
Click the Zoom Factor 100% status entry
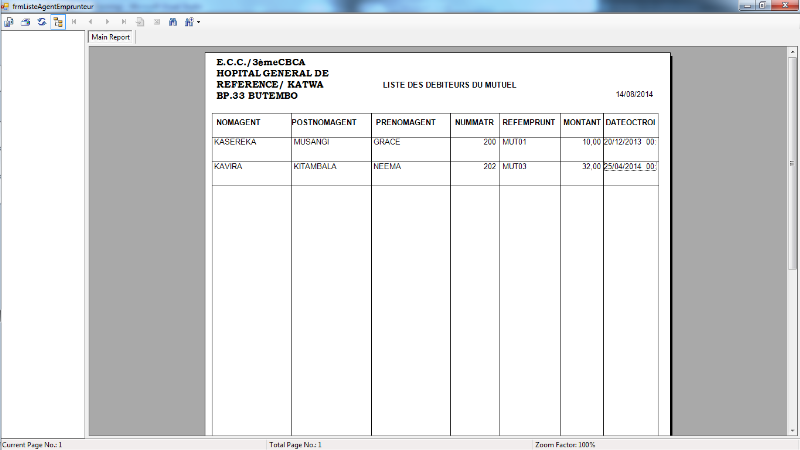pyautogui.click(x=565, y=445)
